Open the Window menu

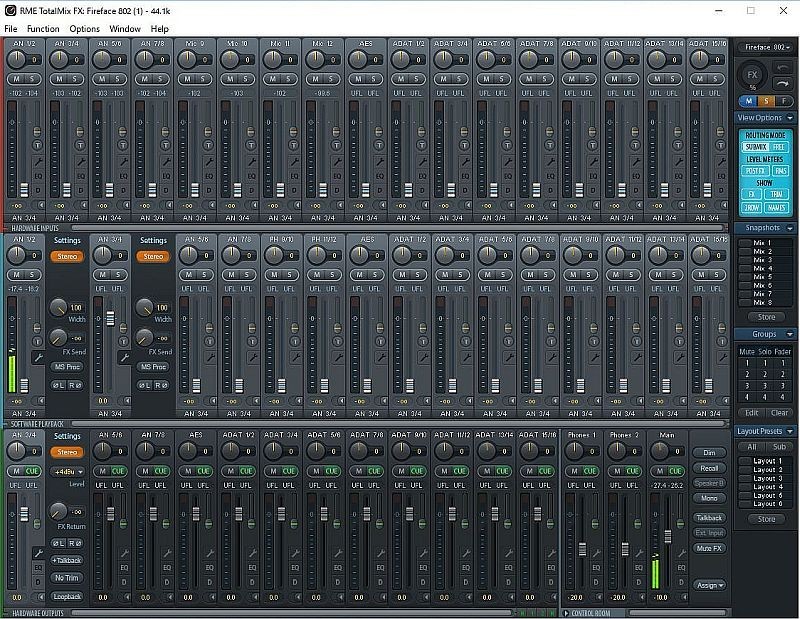click(x=124, y=29)
